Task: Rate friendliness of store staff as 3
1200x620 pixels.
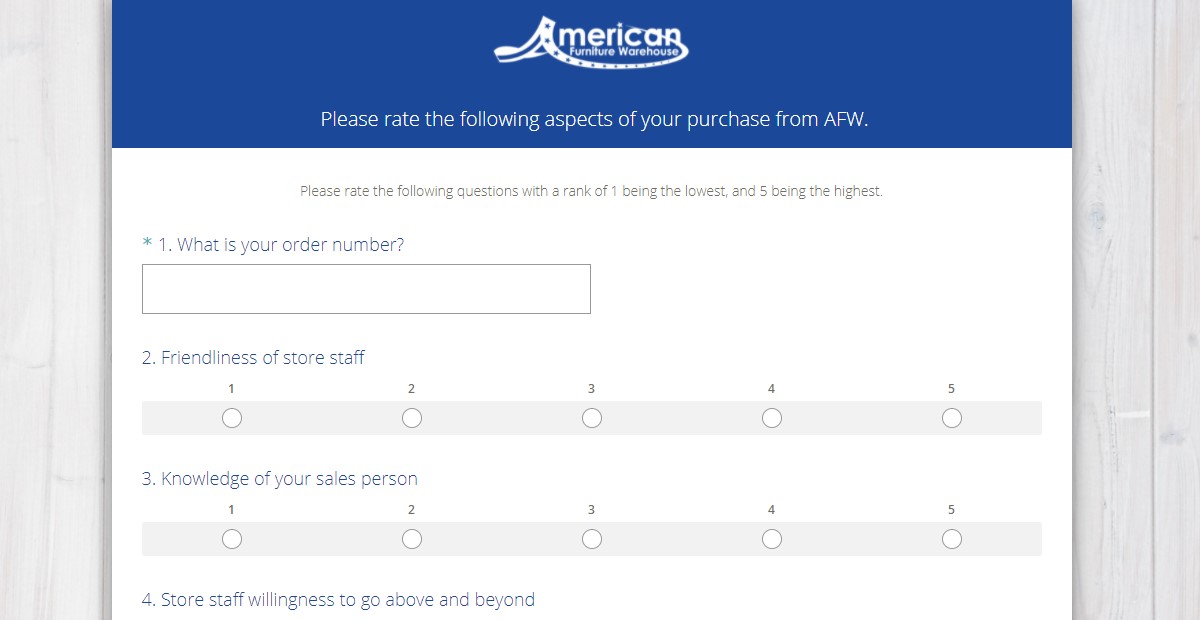Action: pyautogui.click(x=592, y=418)
